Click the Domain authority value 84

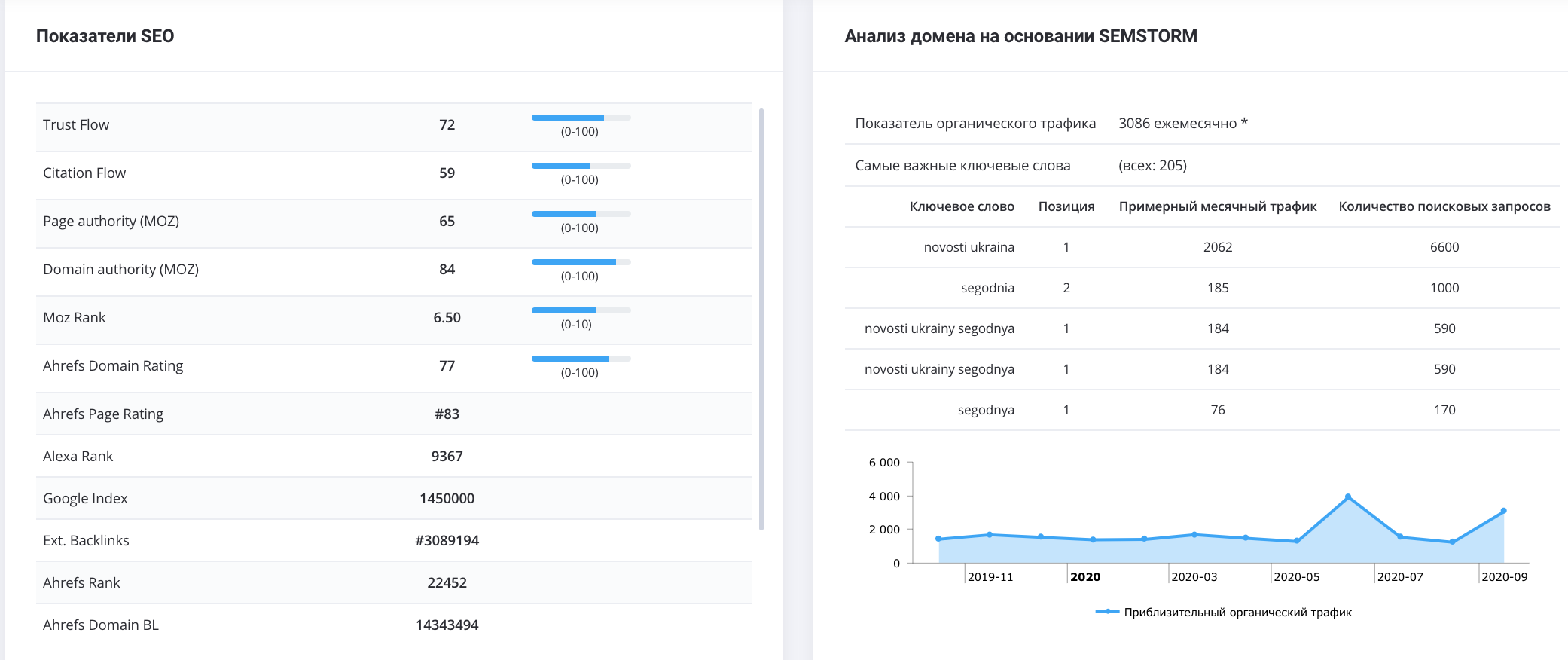pyautogui.click(x=447, y=269)
